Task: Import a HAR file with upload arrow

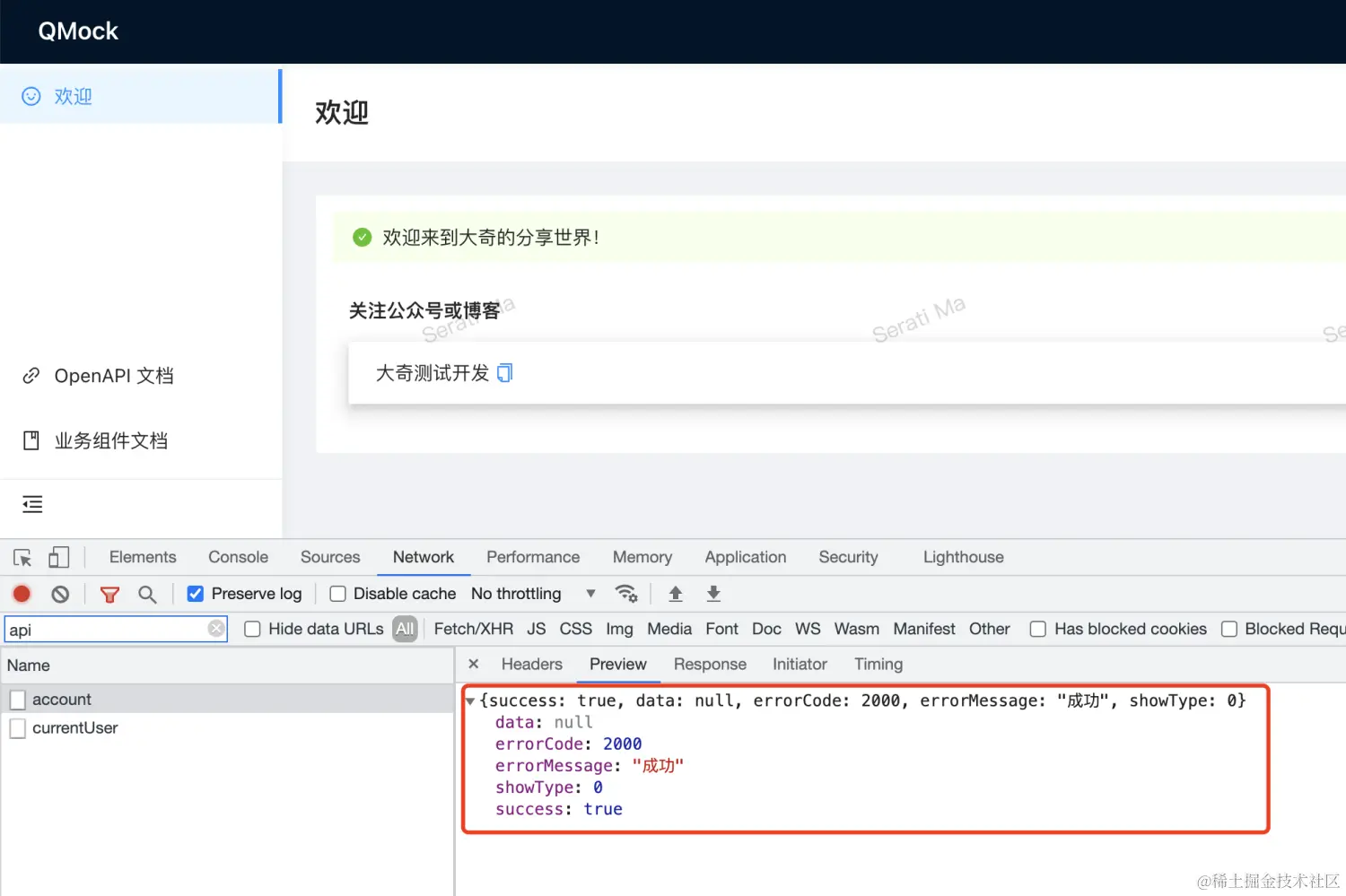Action: (676, 594)
